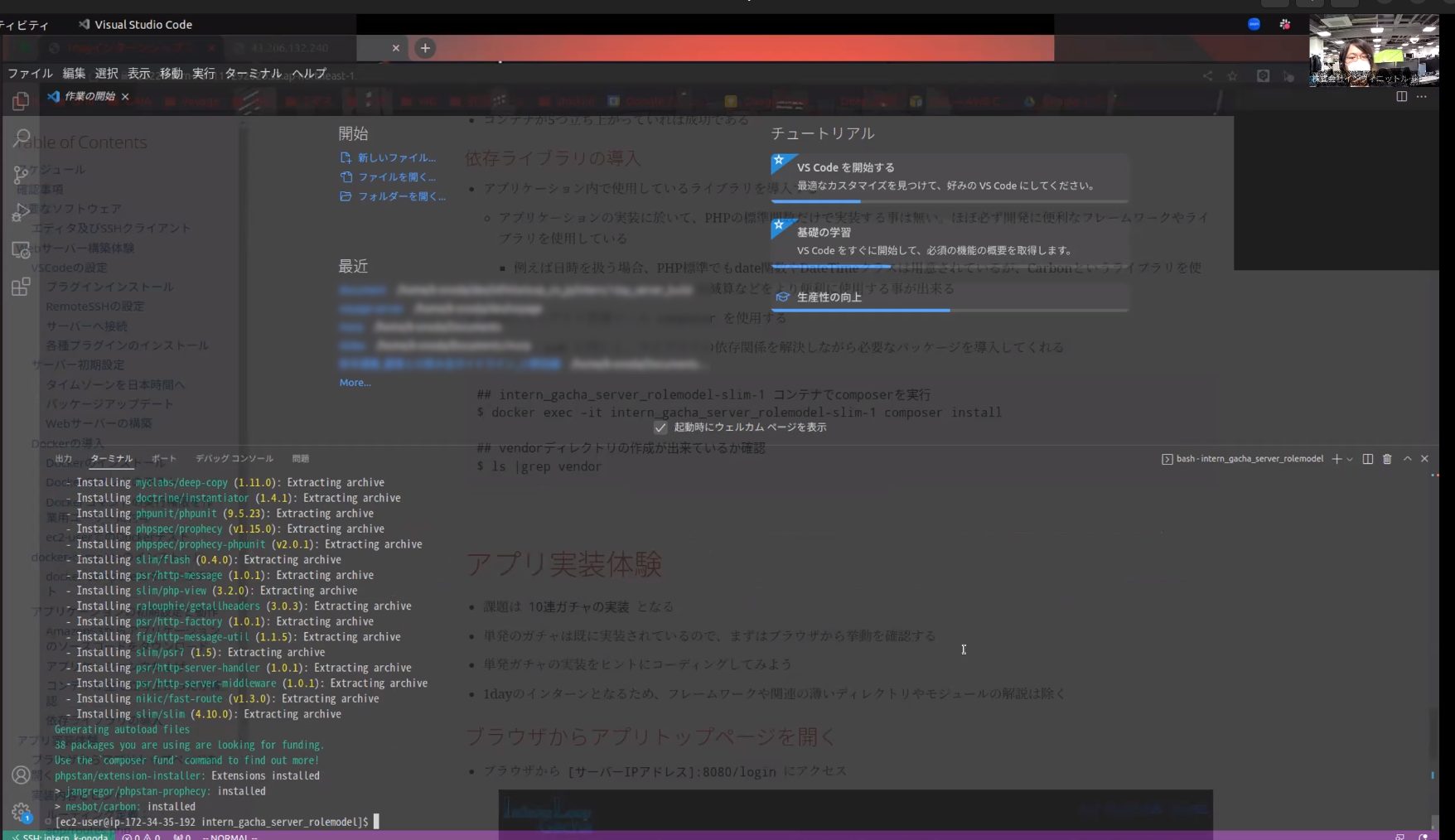1455x840 pixels.
Task: Open the VS Code を開始する walkthrough
Action: click(x=949, y=176)
